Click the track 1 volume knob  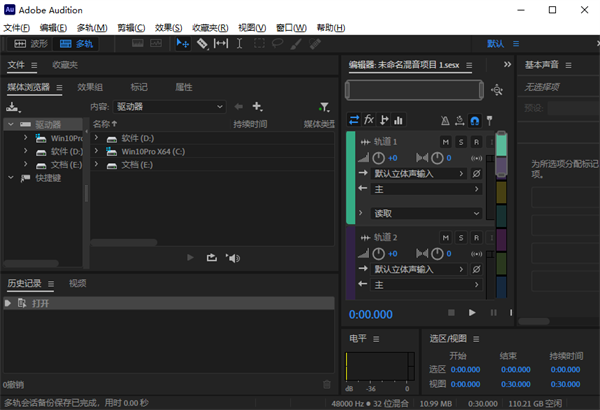tap(379, 158)
